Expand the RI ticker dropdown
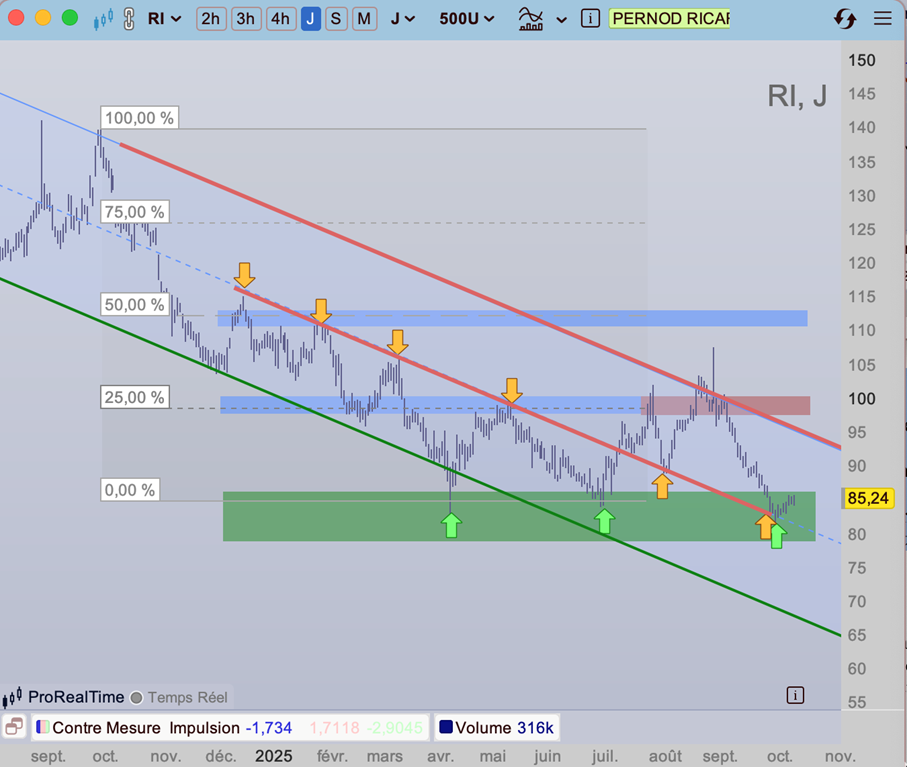Screen dimensions: 907x767 point(164,18)
